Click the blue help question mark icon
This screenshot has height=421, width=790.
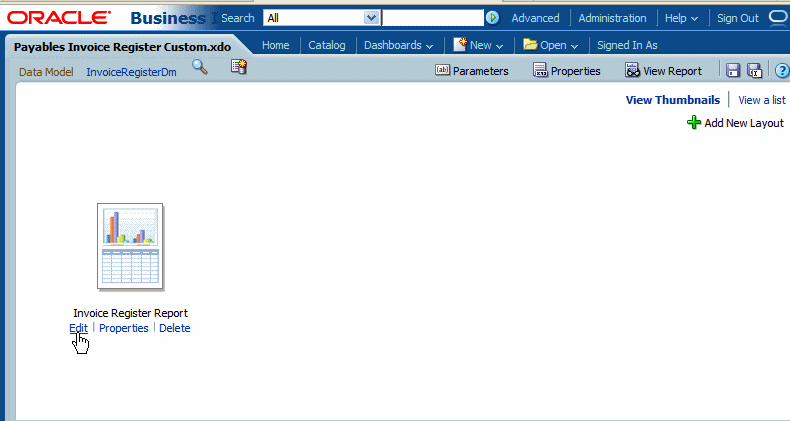point(782,71)
